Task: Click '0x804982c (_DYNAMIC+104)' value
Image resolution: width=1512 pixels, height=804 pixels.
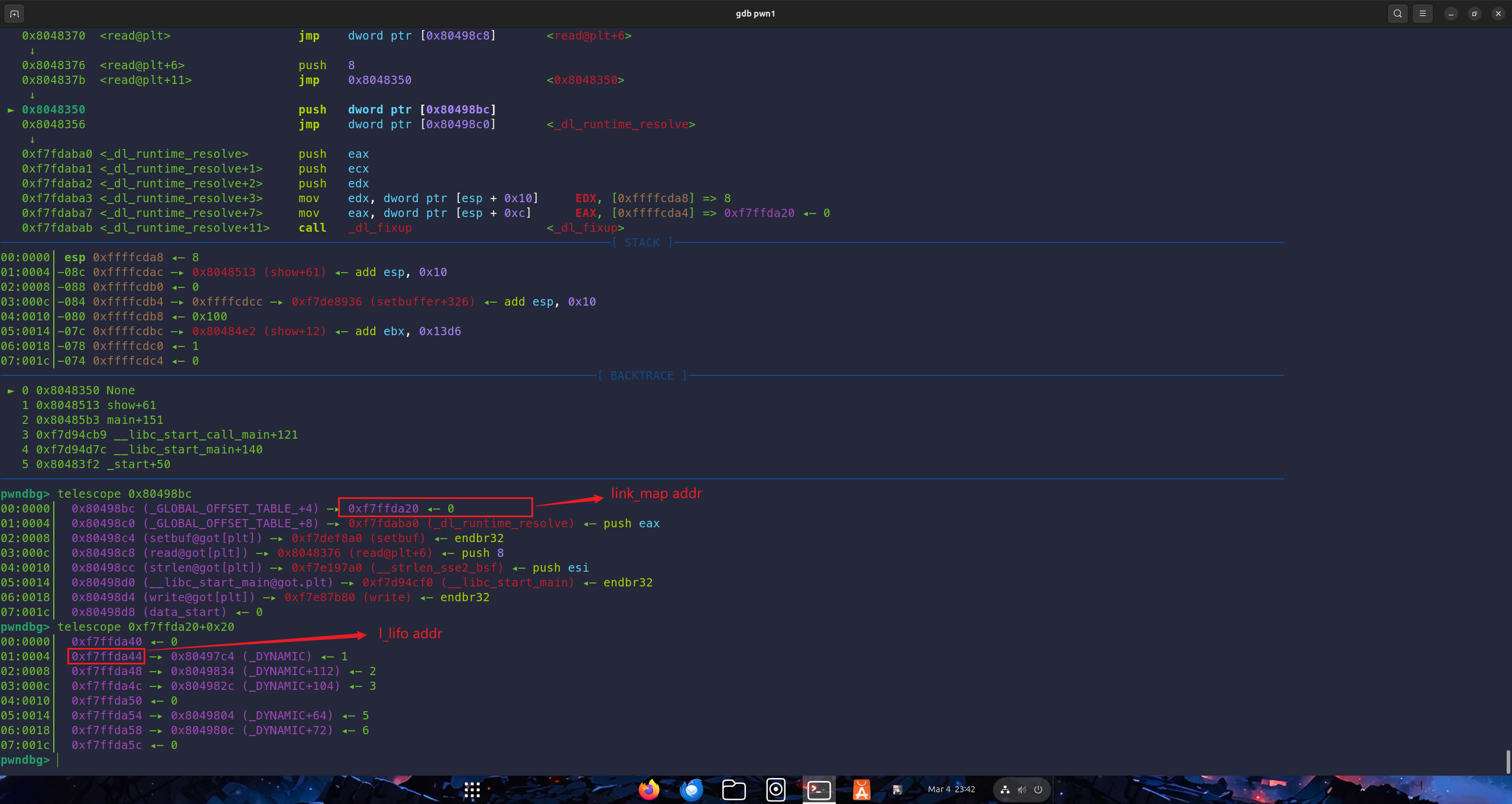Action: coord(255,686)
